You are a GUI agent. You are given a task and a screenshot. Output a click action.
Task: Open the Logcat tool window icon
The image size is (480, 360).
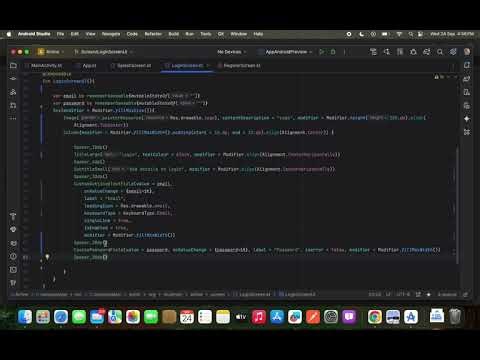tap(13, 243)
